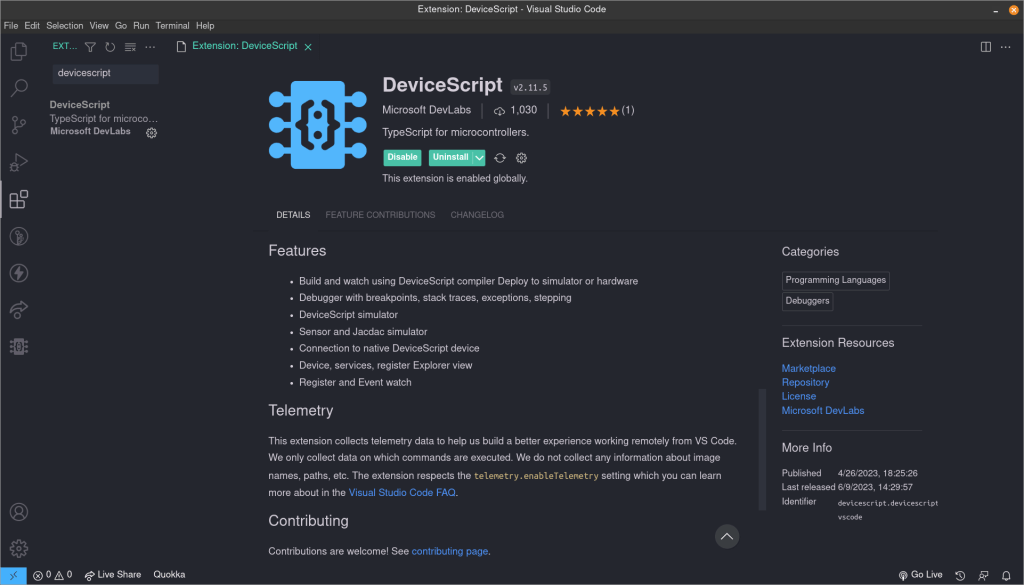1024x585 pixels.
Task: Click the sync icon next to Uninstall
Action: (500, 158)
